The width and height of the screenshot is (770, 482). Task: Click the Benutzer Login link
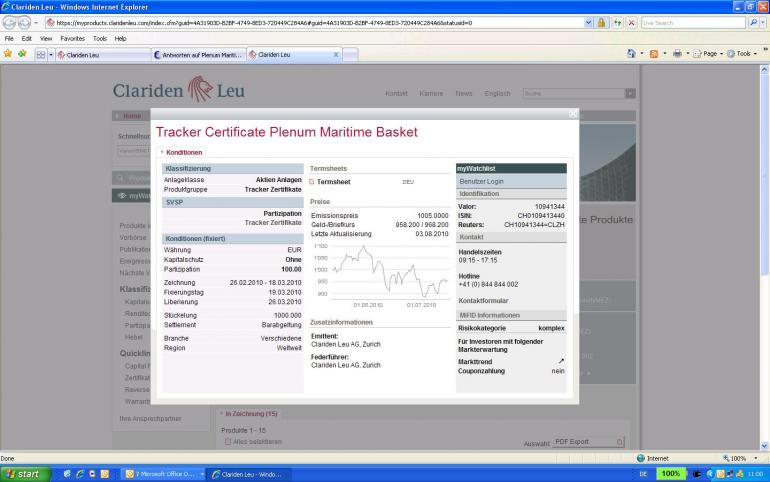[x=481, y=182]
